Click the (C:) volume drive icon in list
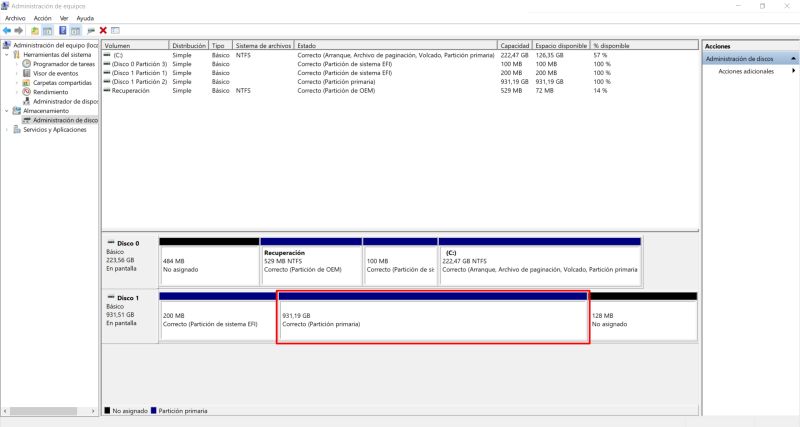The height and width of the screenshot is (427, 800). click(107, 55)
